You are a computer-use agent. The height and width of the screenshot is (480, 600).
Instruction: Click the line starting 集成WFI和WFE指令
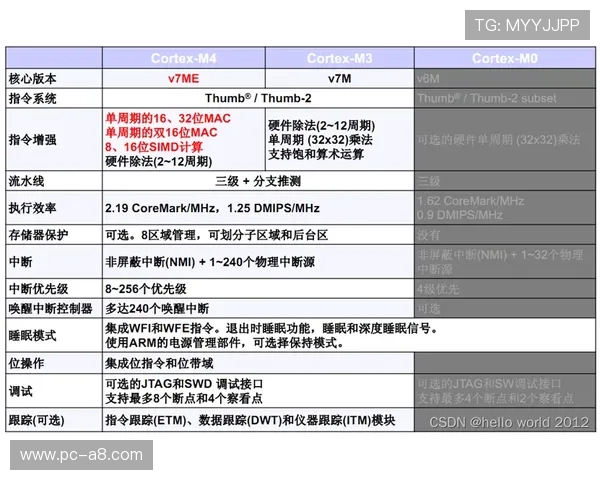[x=272, y=328]
